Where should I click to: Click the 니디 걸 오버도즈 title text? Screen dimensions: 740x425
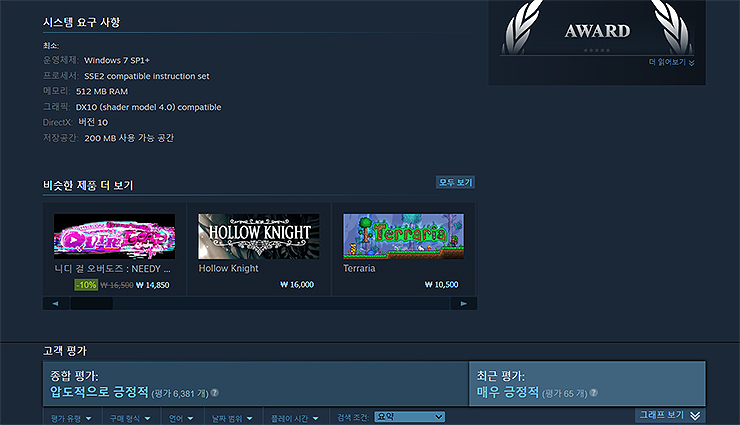112,269
